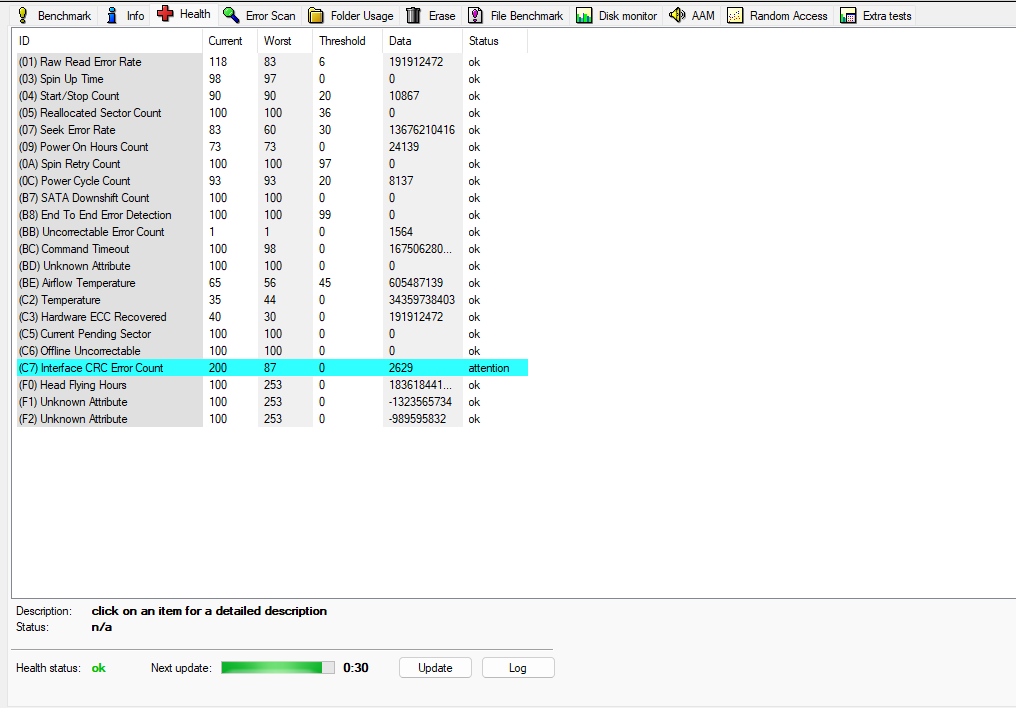The height and width of the screenshot is (708, 1016).
Task: Click the File Benchmark icon
Action: [476, 16]
